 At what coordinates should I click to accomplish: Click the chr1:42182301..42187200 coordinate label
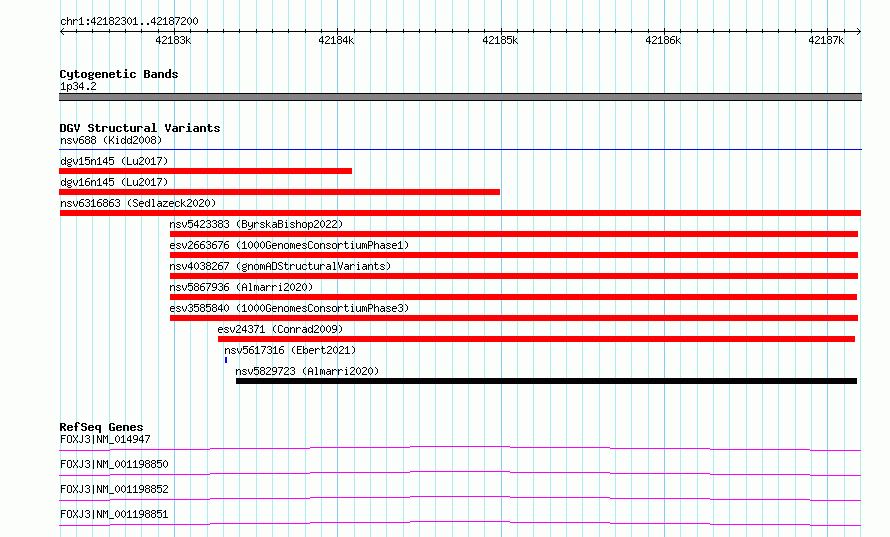click(129, 22)
